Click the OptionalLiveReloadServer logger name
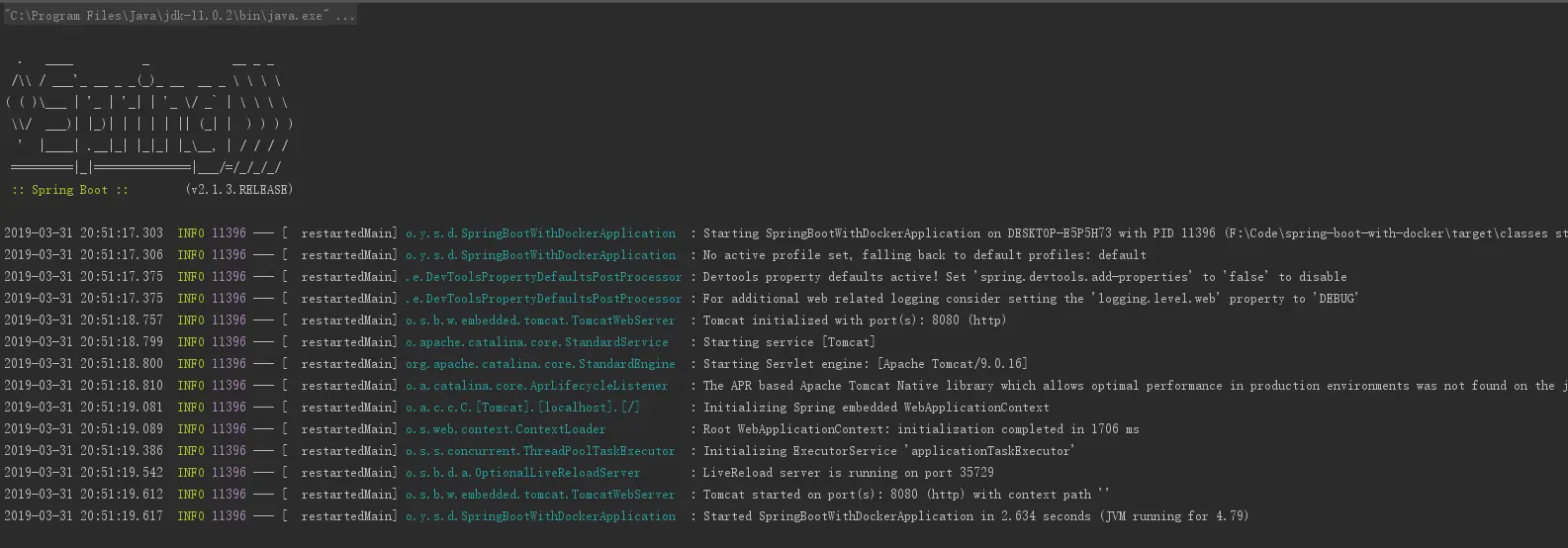Screen dimensions: 1568x548 pyautogui.click(x=522, y=473)
